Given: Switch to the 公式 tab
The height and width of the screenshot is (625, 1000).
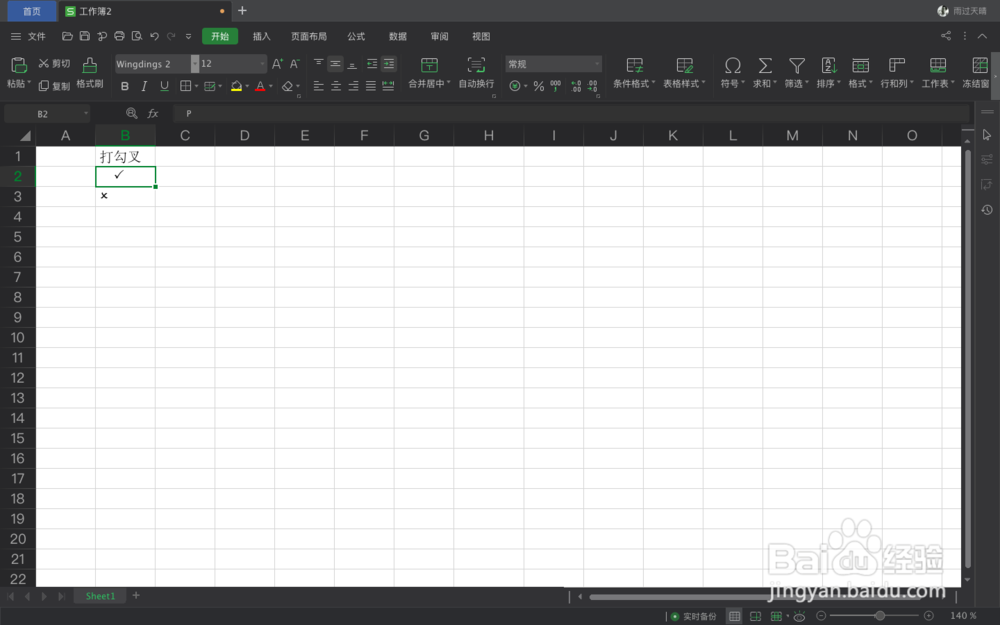Looking at the screenshot, I should click(356, 36).
